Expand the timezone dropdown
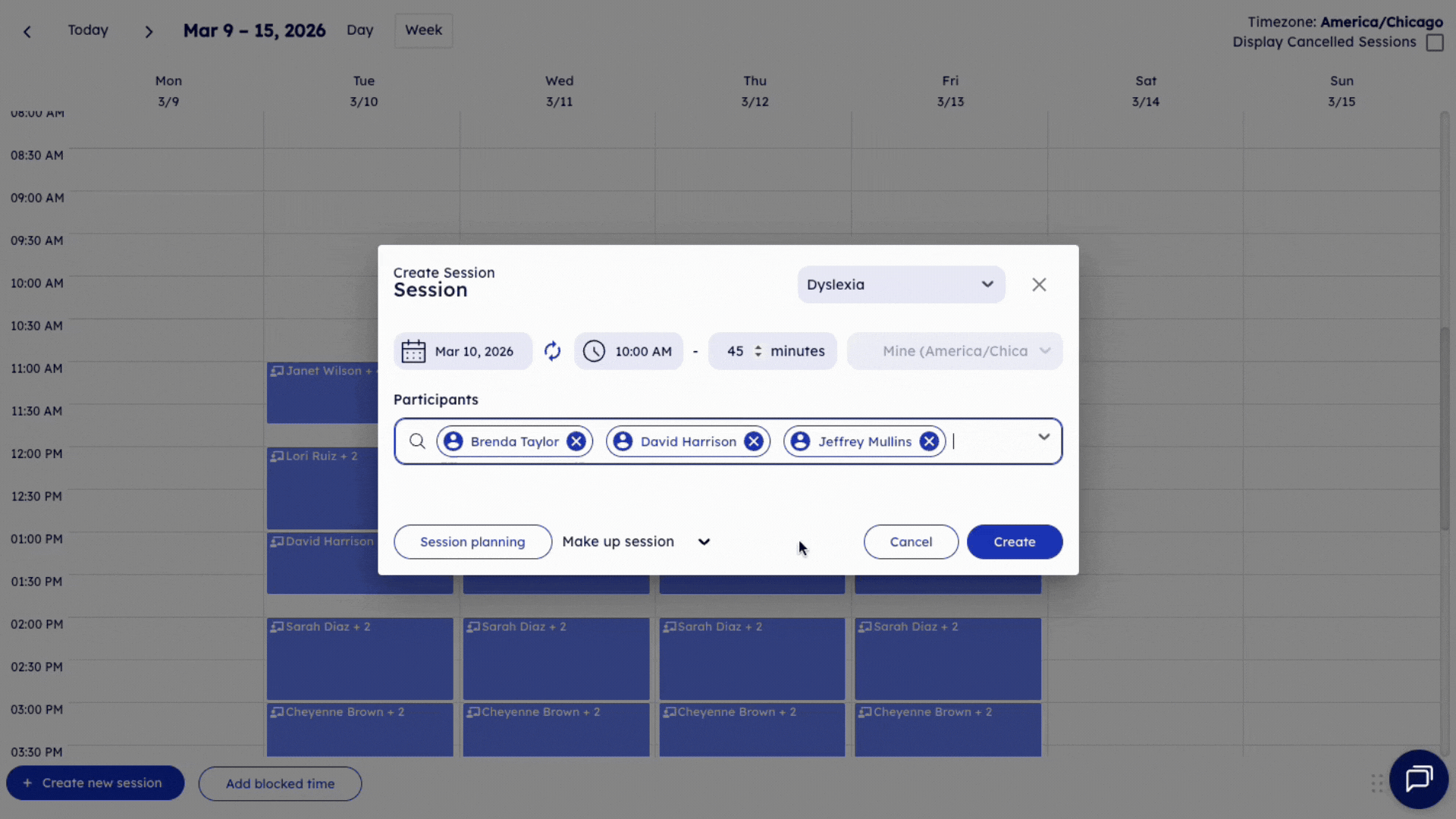This screenshot has height=819, width=1456. pos(1046,350)
